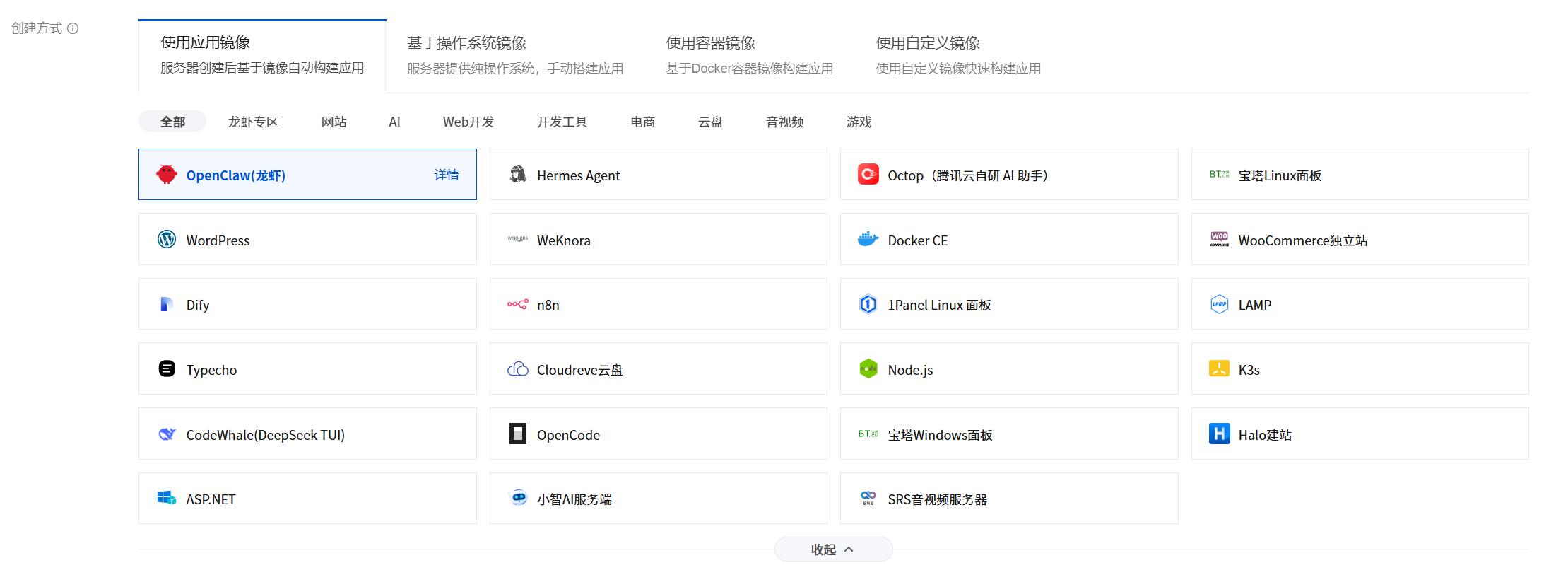Choose the Dify image label
Screen dimensions: 1568x570
coord(198,305)
